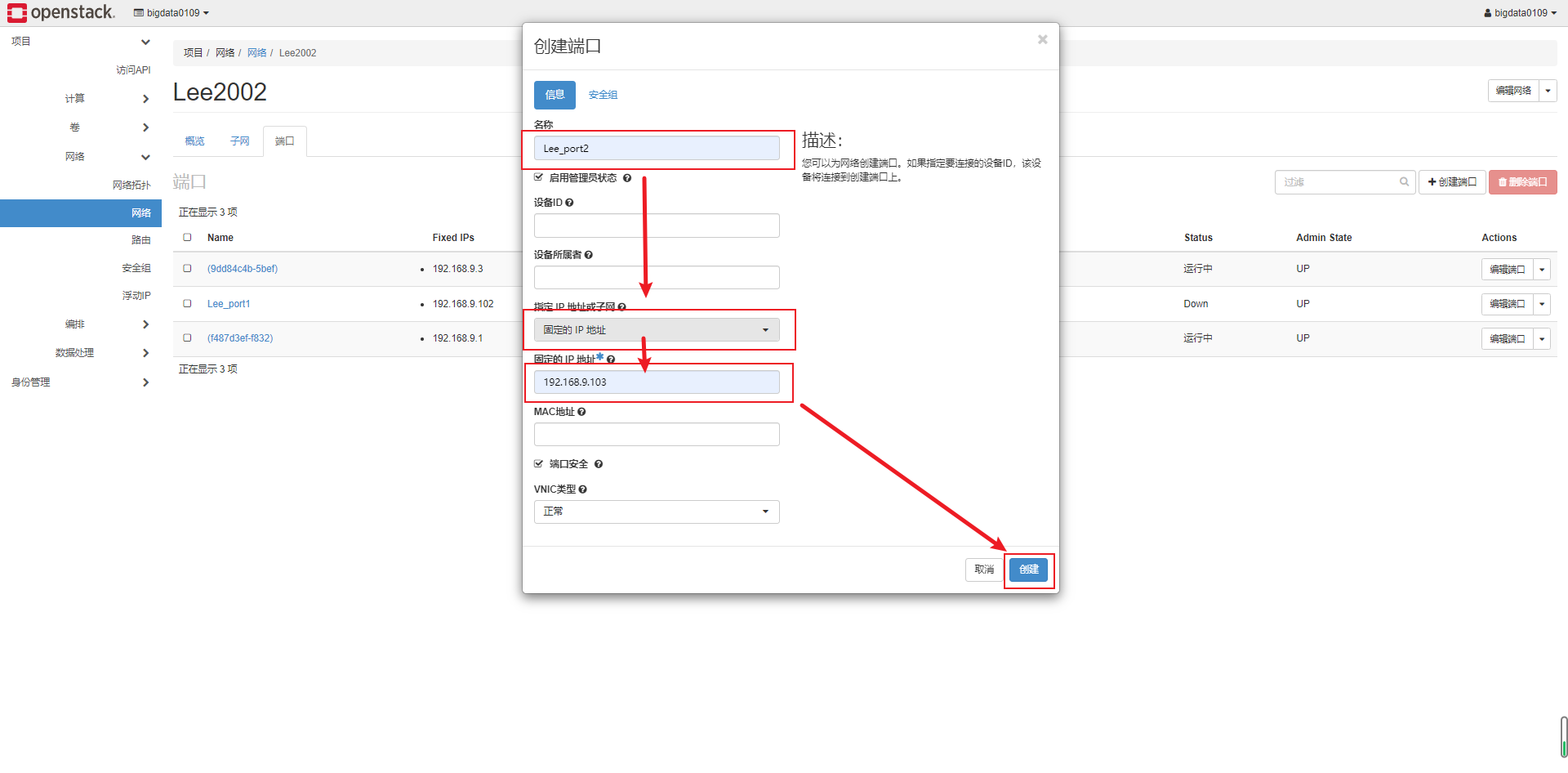The image size is (1568, 773).
Task: Click the Create Port button above table
Action: coord(1452,182)
